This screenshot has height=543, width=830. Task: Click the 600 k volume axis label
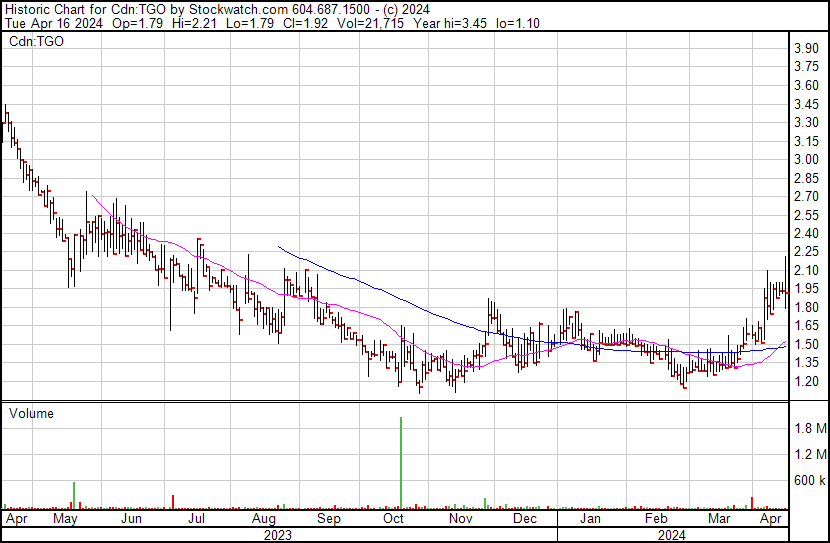pyautogui.click(x=810, y=480)
